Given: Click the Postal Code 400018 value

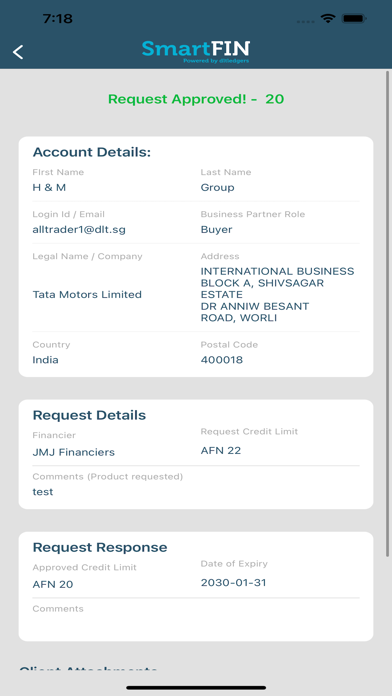Looking at the screenshot, I should (222, 360).
